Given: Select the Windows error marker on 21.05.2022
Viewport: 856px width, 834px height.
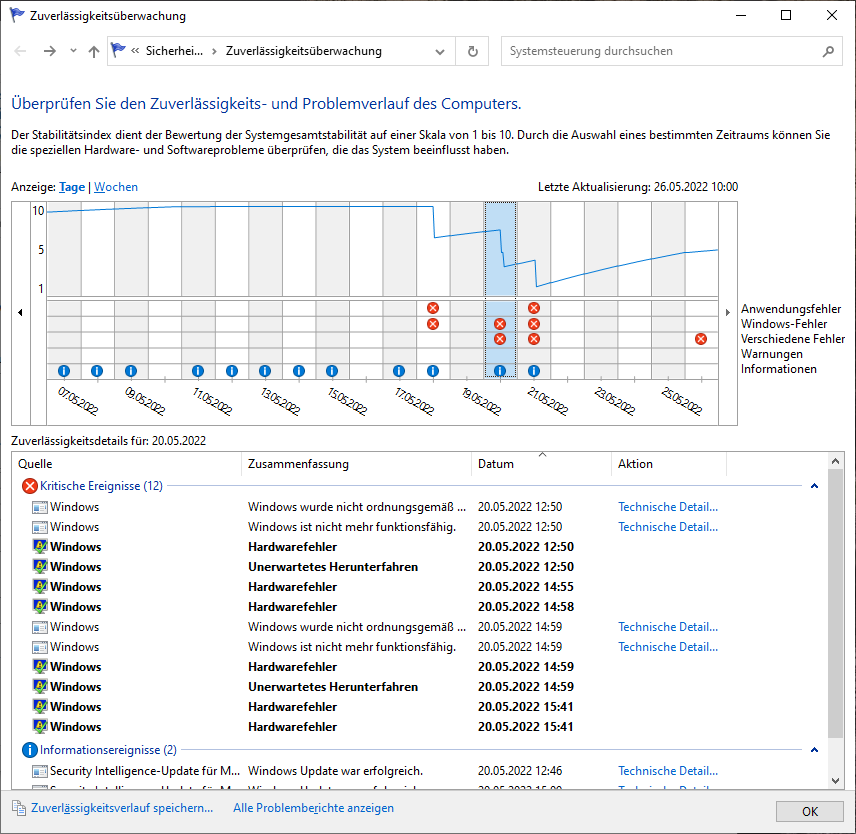Looking at the screenshot, I should [534, 324].
